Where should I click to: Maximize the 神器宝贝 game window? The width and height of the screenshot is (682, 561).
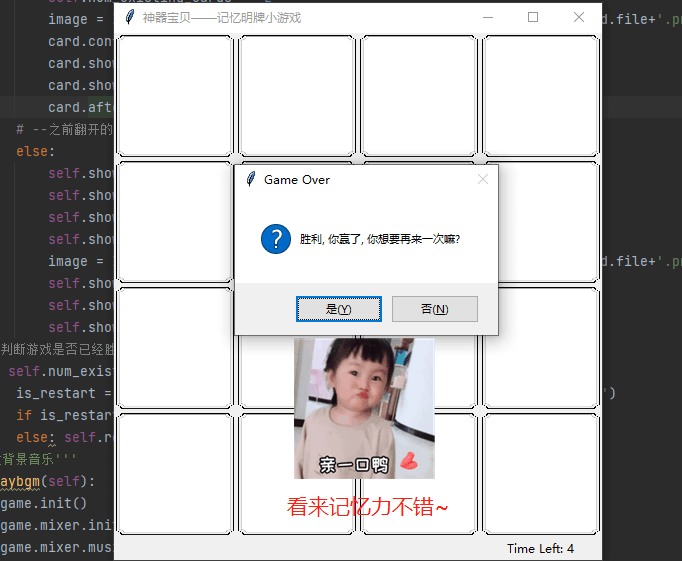533,18
